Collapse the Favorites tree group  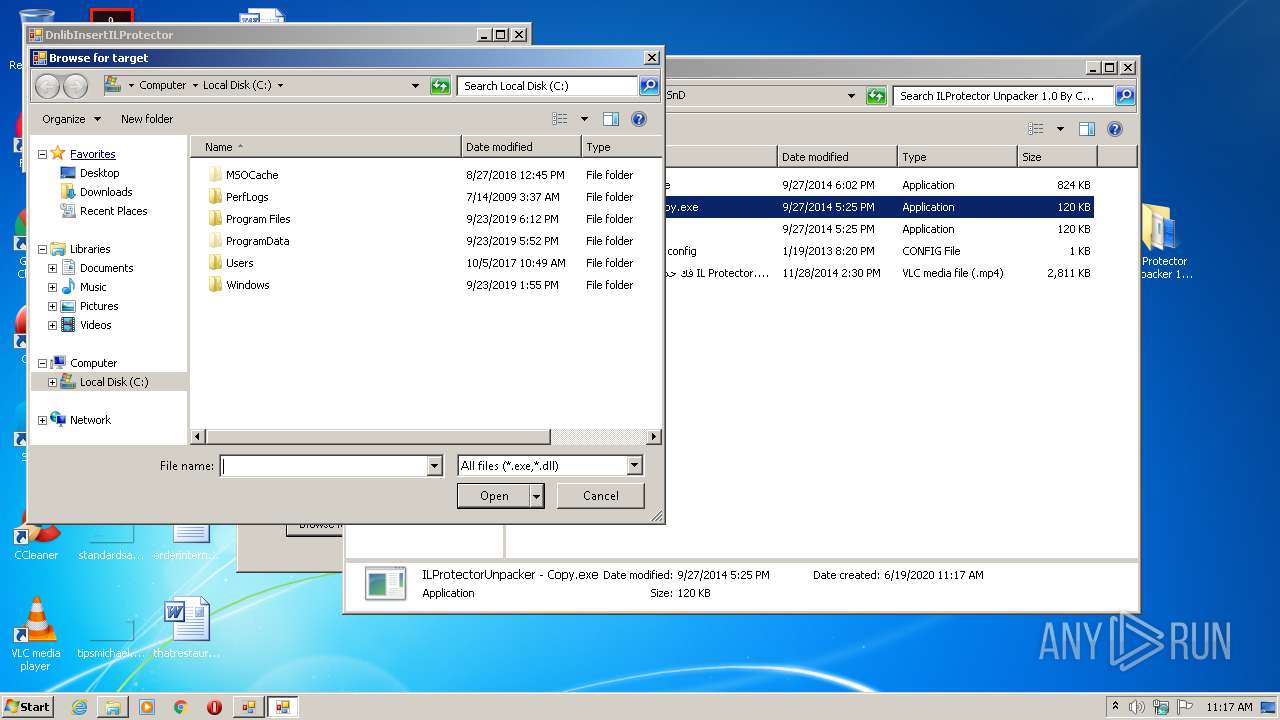(43, 154)
